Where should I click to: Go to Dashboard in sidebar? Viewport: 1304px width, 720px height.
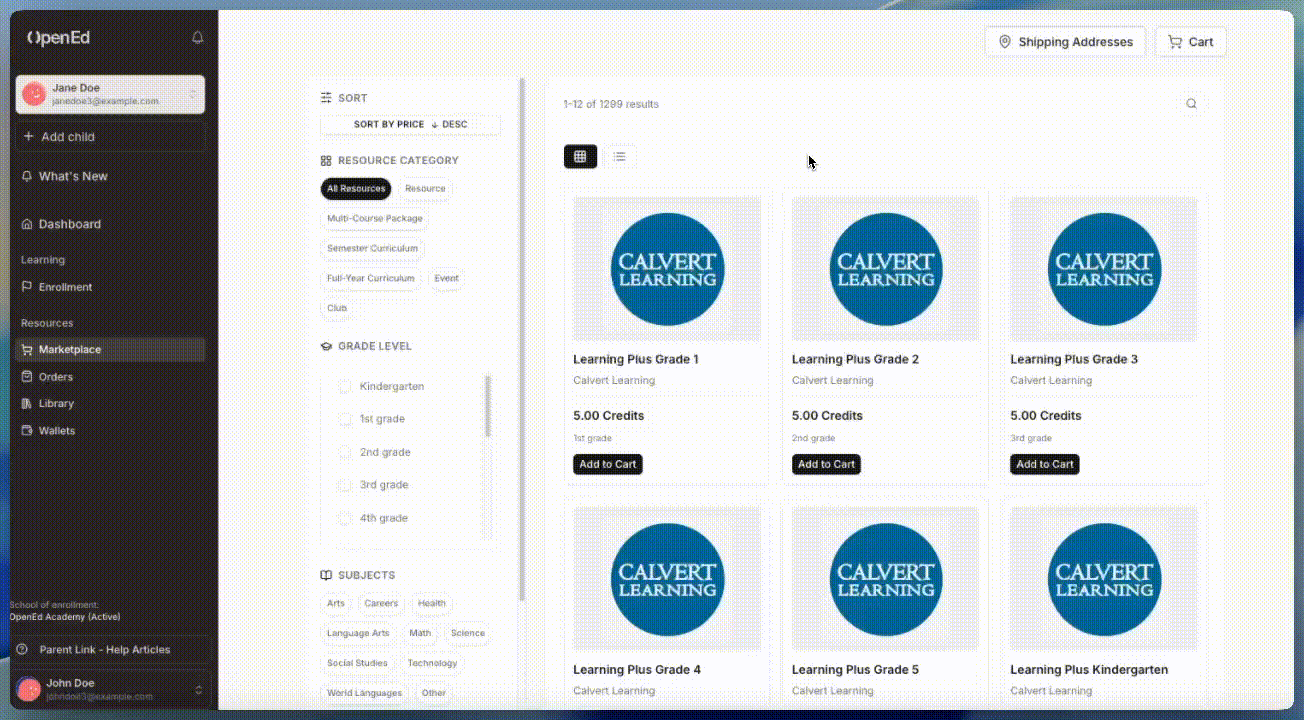(x=69, y=224)
